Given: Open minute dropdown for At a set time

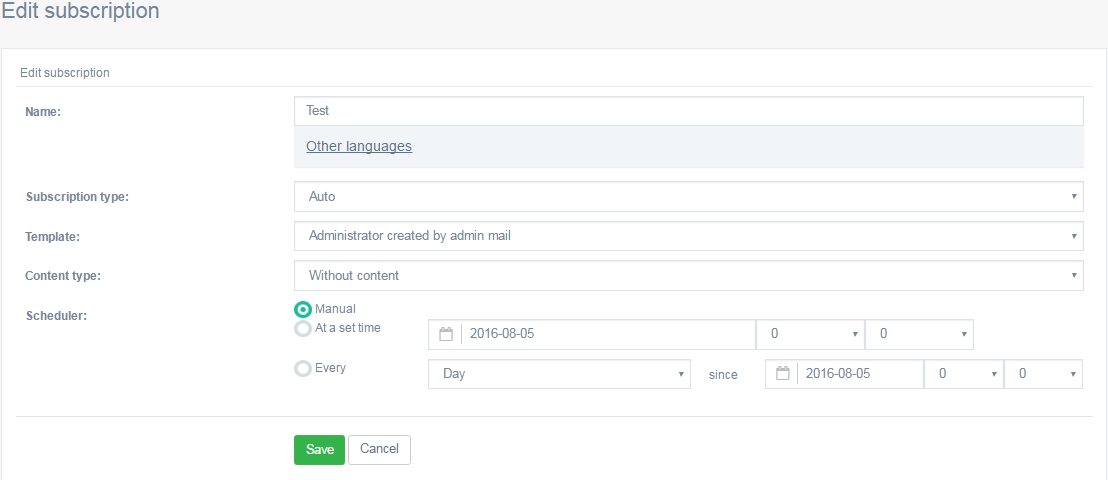Looking at the screenshot, I should (919, 334).
